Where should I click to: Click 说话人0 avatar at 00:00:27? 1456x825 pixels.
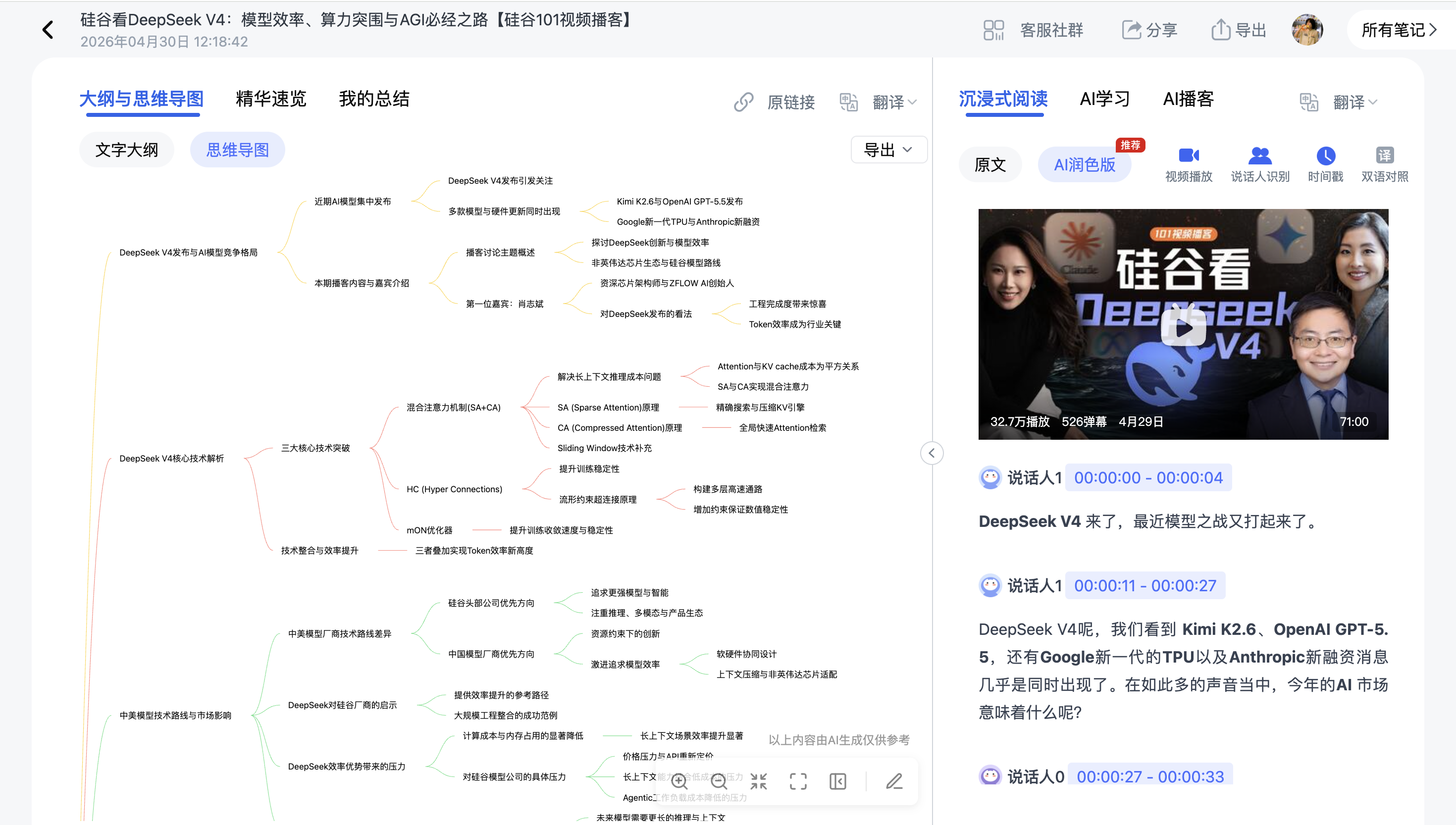click(990, 775)
